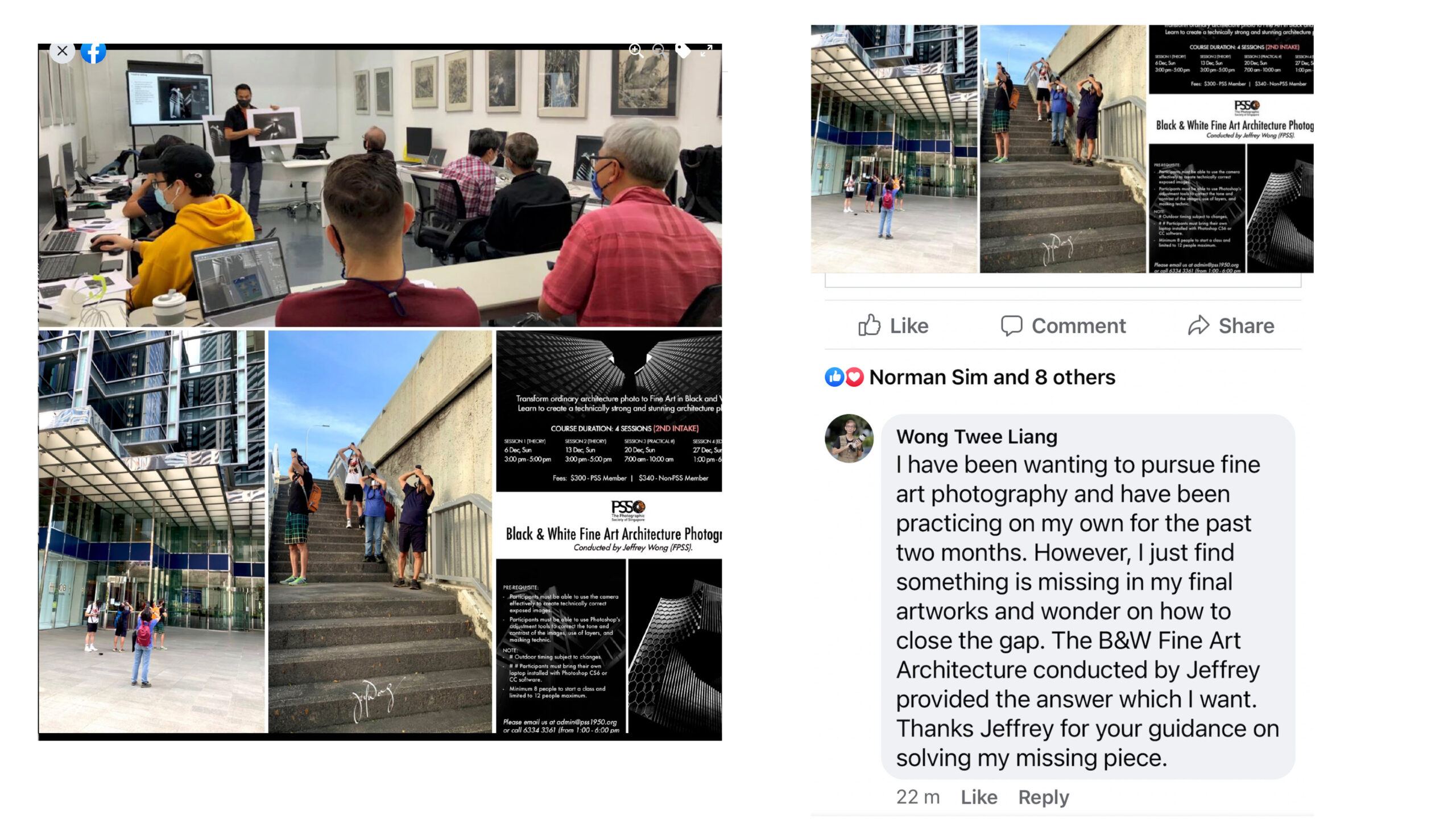This screenshot has height=819, width=1456.
Task: Reply to Wong Twee Liang's comment
Action: [x=1044, y=797]
